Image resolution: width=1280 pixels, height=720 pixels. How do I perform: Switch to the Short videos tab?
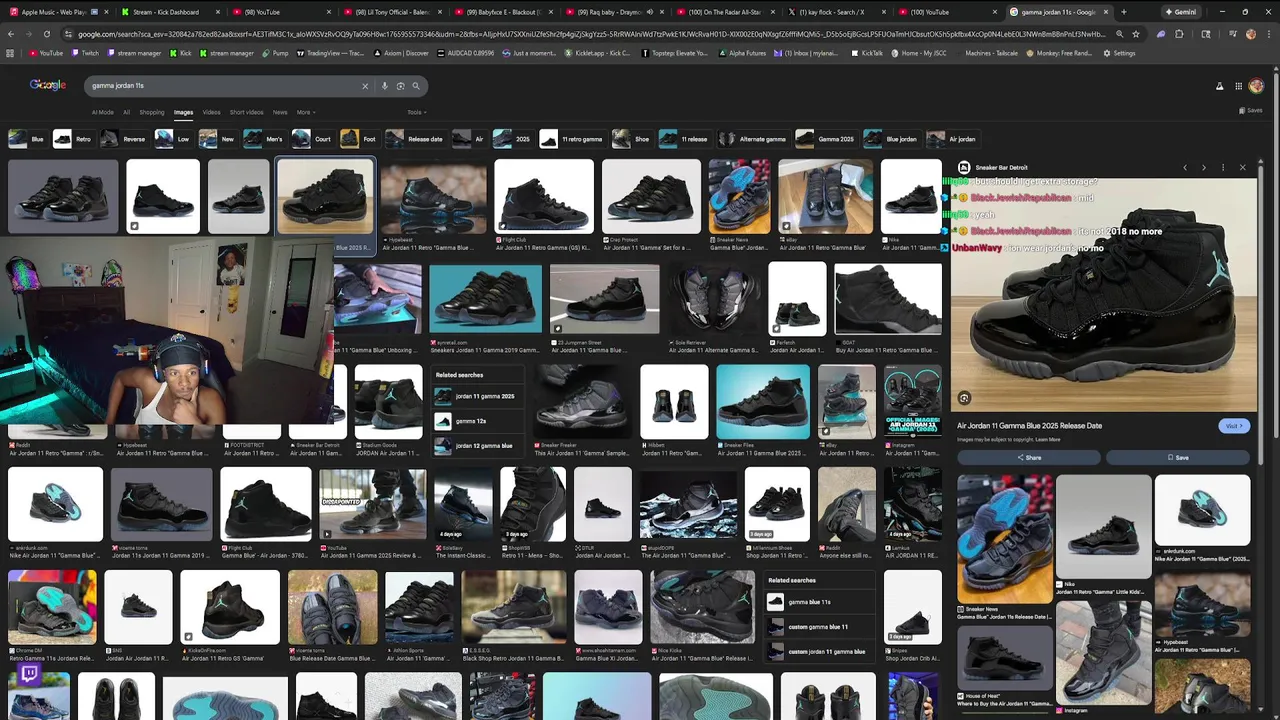247,112
